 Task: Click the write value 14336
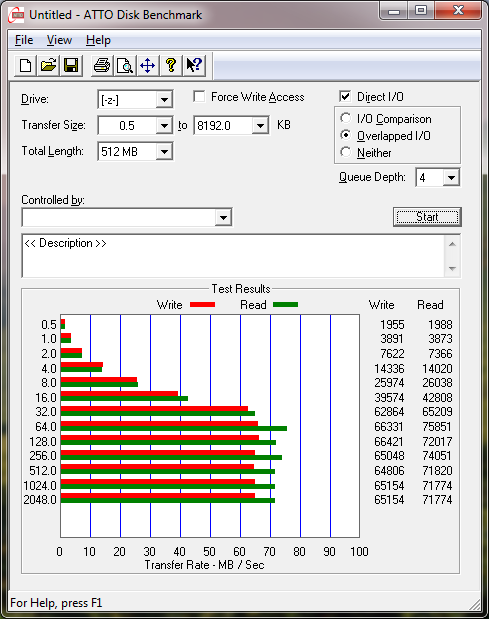[389, 369]
